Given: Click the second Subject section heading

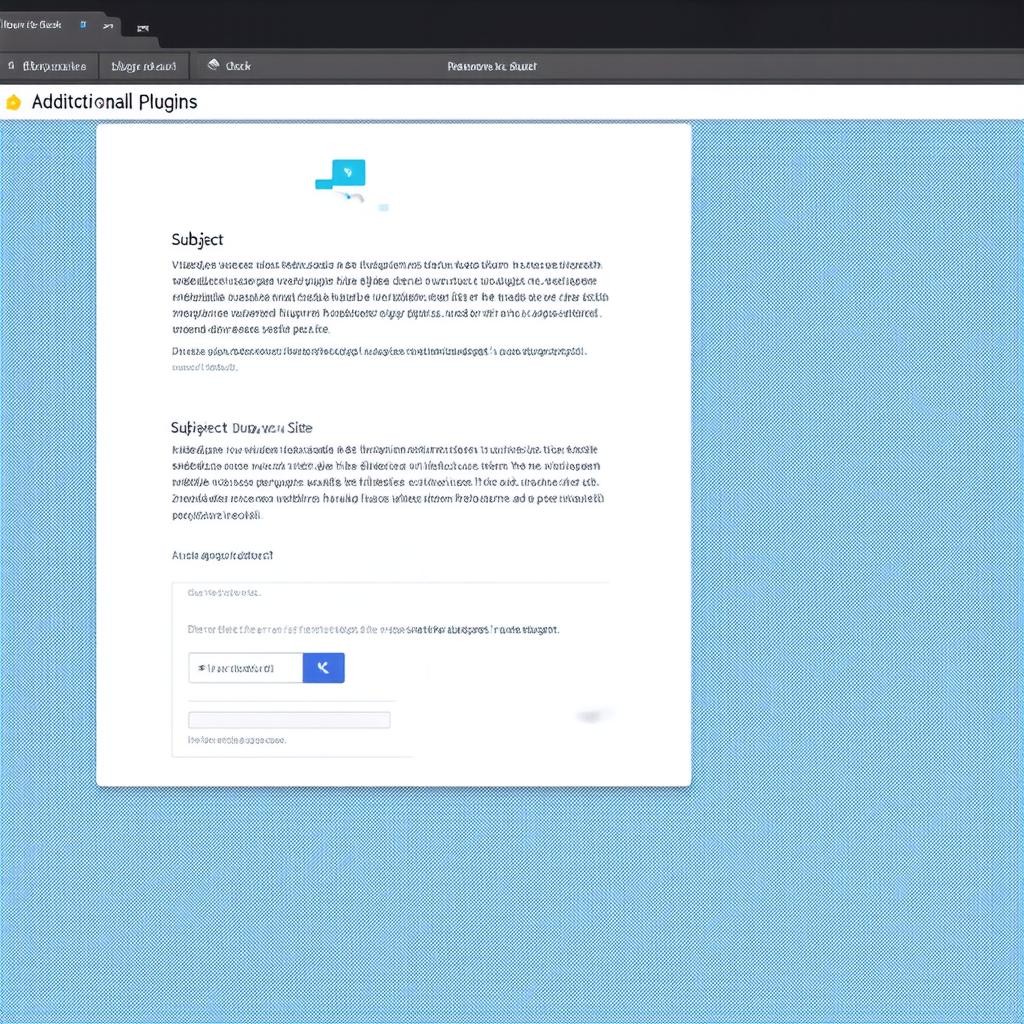Looking at the screenshot, I should (241, 428).
